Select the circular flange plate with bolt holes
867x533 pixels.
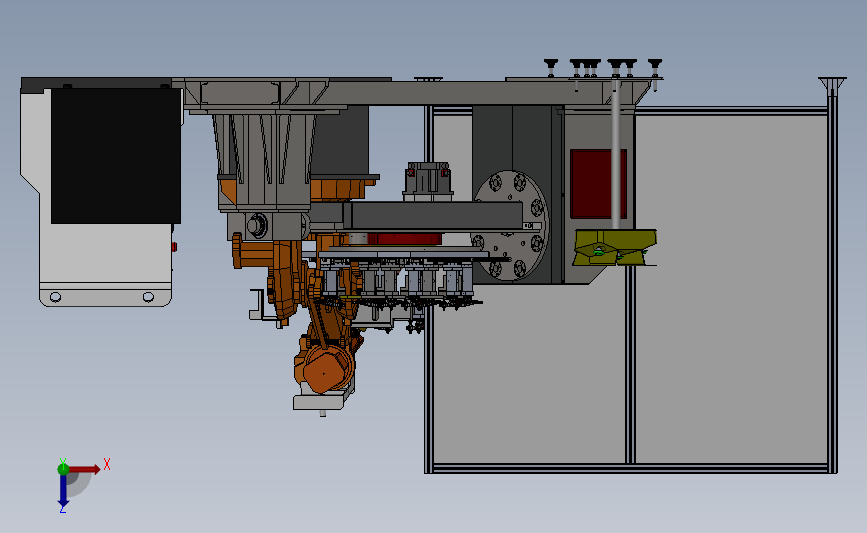click(x=510, y=224)
